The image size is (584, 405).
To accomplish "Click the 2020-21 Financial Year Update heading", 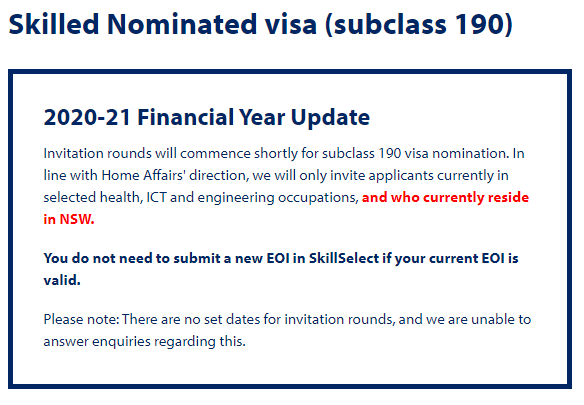I will click(x=207, y=117).
